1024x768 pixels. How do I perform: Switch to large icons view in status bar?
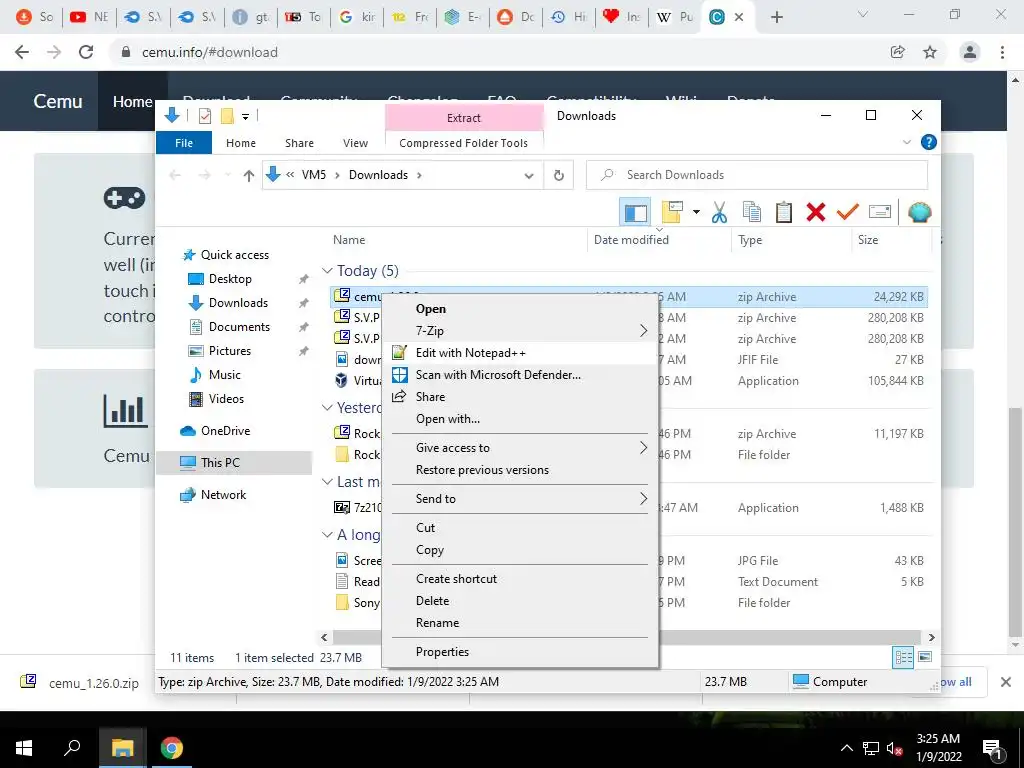[925, 657]
